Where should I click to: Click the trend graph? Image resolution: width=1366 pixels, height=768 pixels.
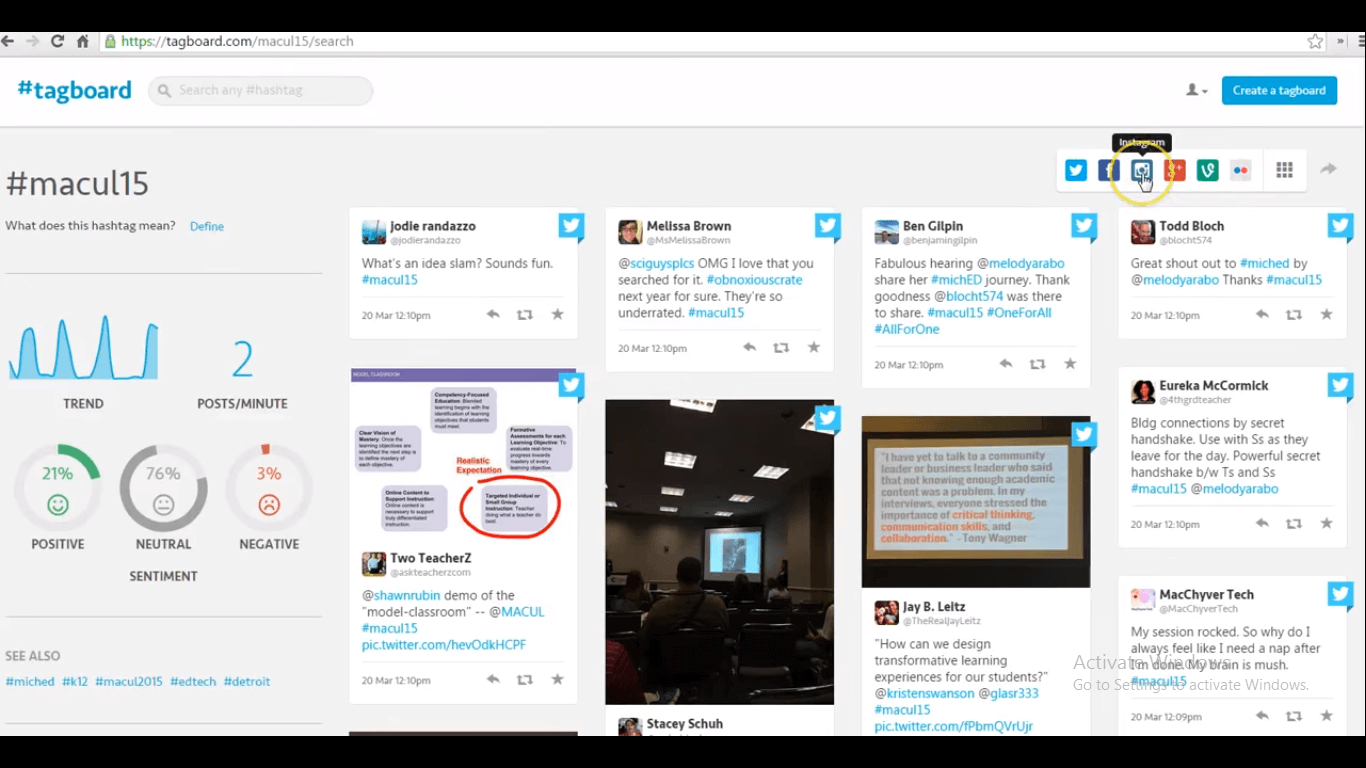(x=83, y=348)
